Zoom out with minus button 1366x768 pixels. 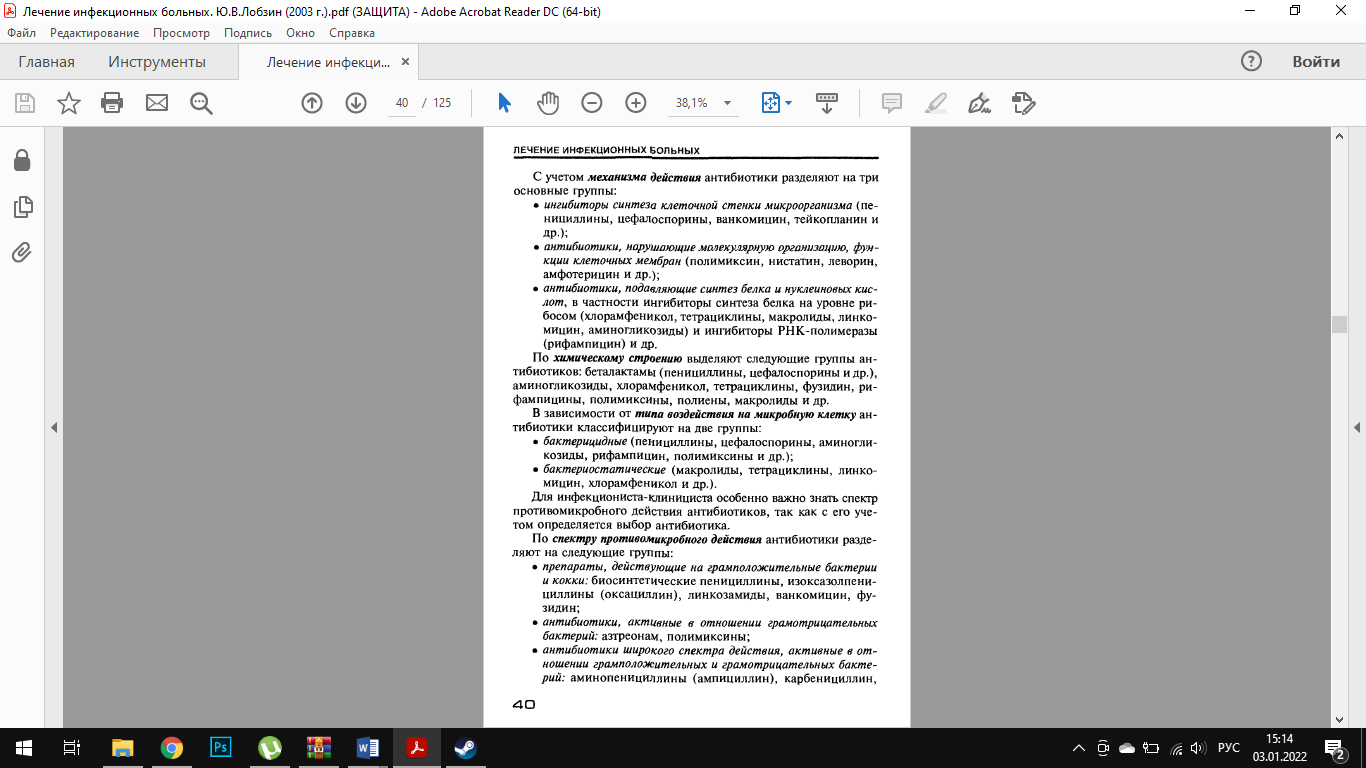pos(592,103)
